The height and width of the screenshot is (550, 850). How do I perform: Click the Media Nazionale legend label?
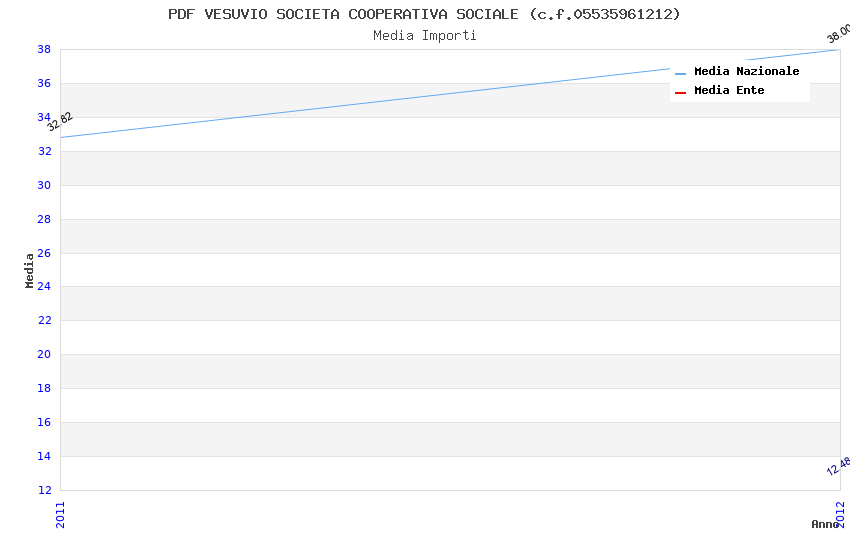746,71
